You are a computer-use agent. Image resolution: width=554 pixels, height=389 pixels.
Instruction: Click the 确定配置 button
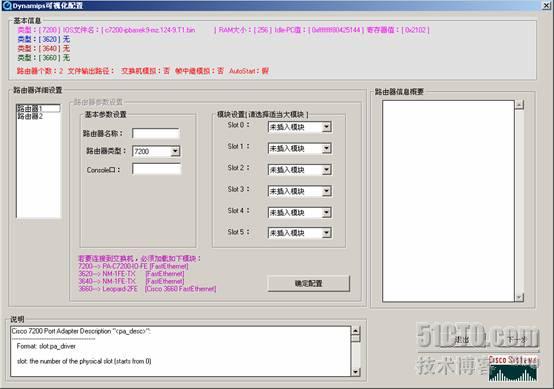pos(308,283)
